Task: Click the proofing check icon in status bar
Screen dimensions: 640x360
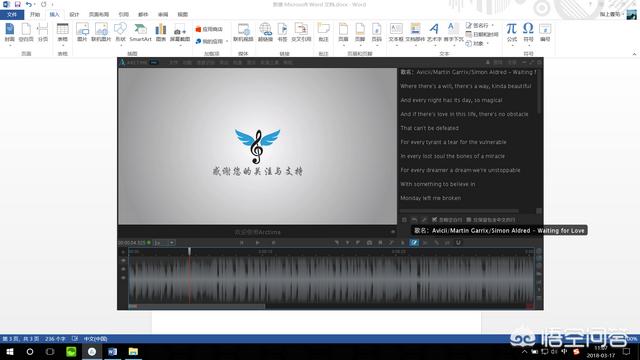Action: (x=75, y=339)
